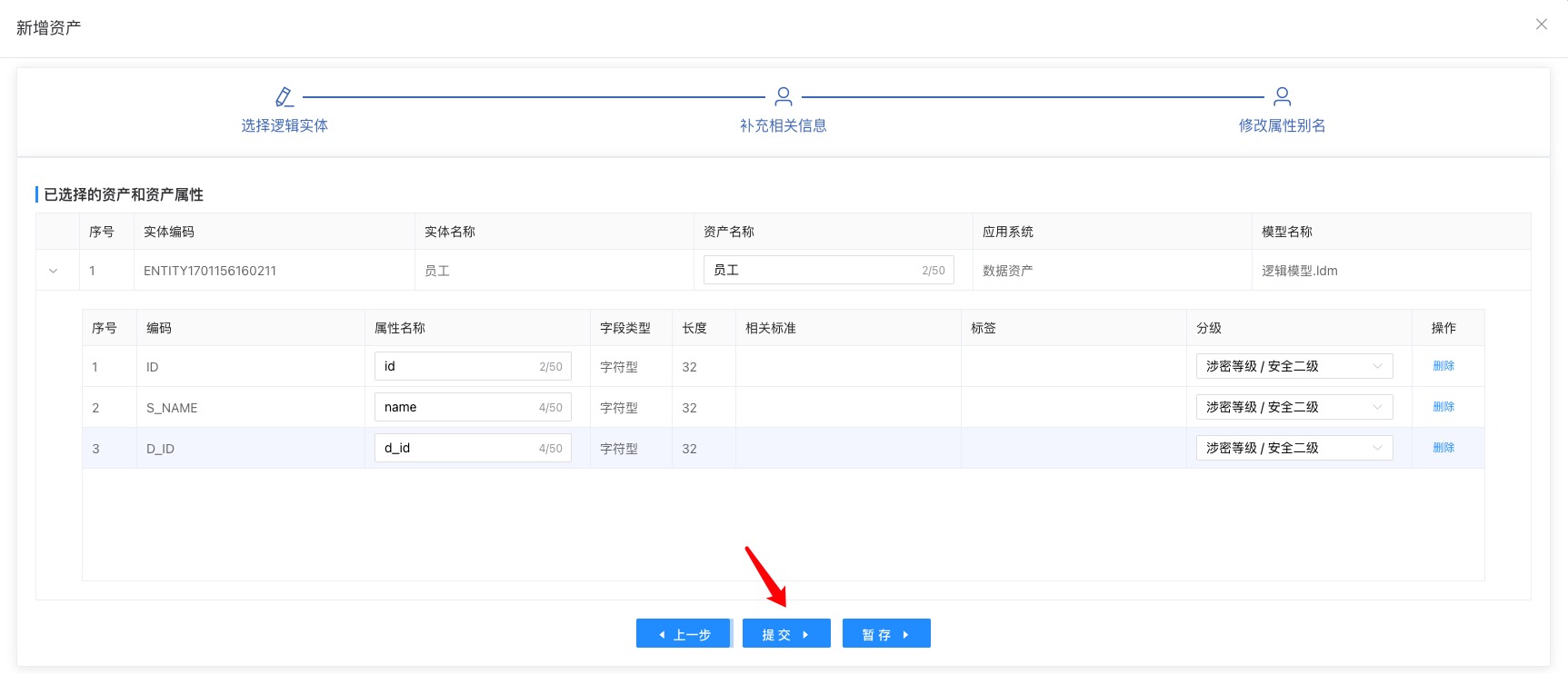
Task: Click the 相关标准 column header
Action: click(x=771, y=328)
